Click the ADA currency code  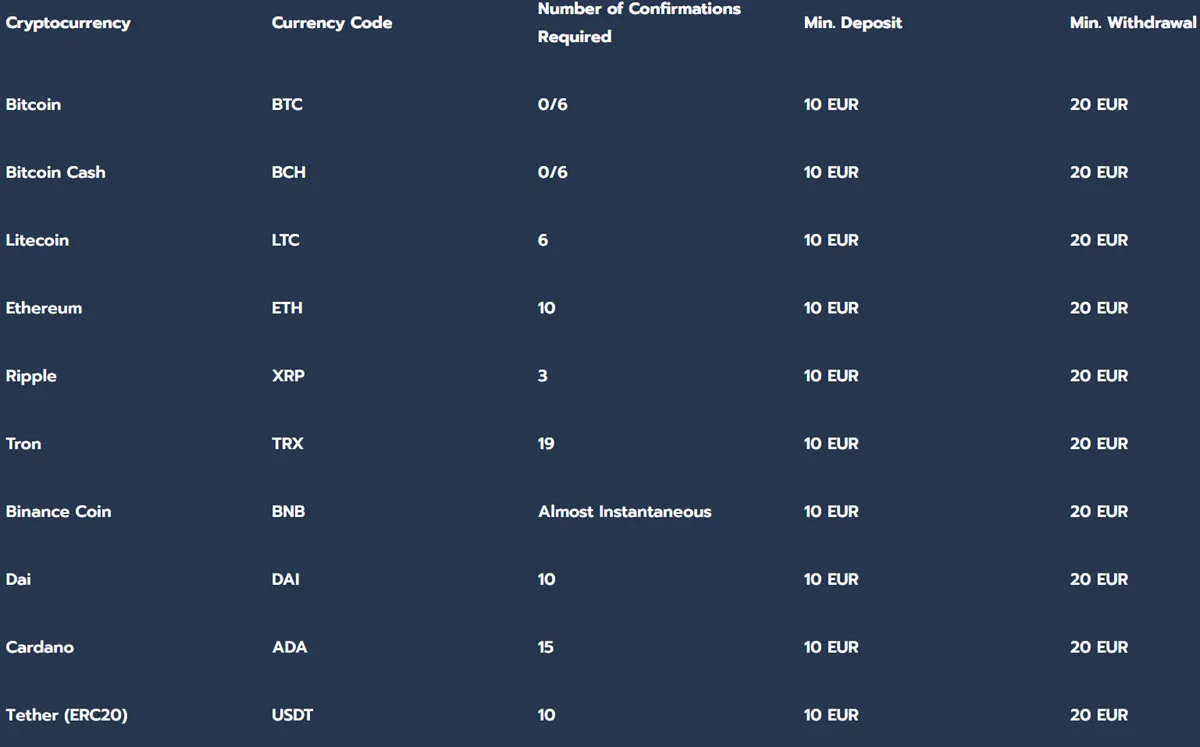[x=289, y=647]
